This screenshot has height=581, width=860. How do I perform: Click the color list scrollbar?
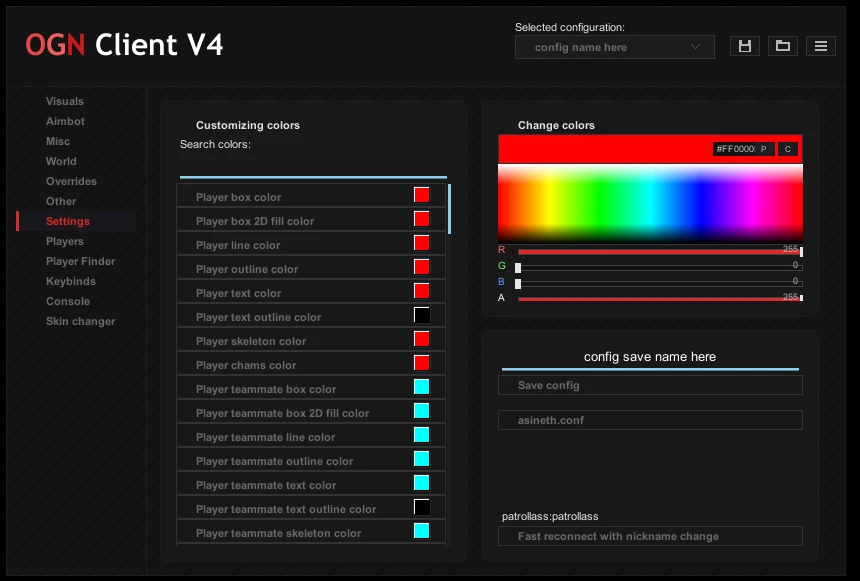tap(449, 209)
